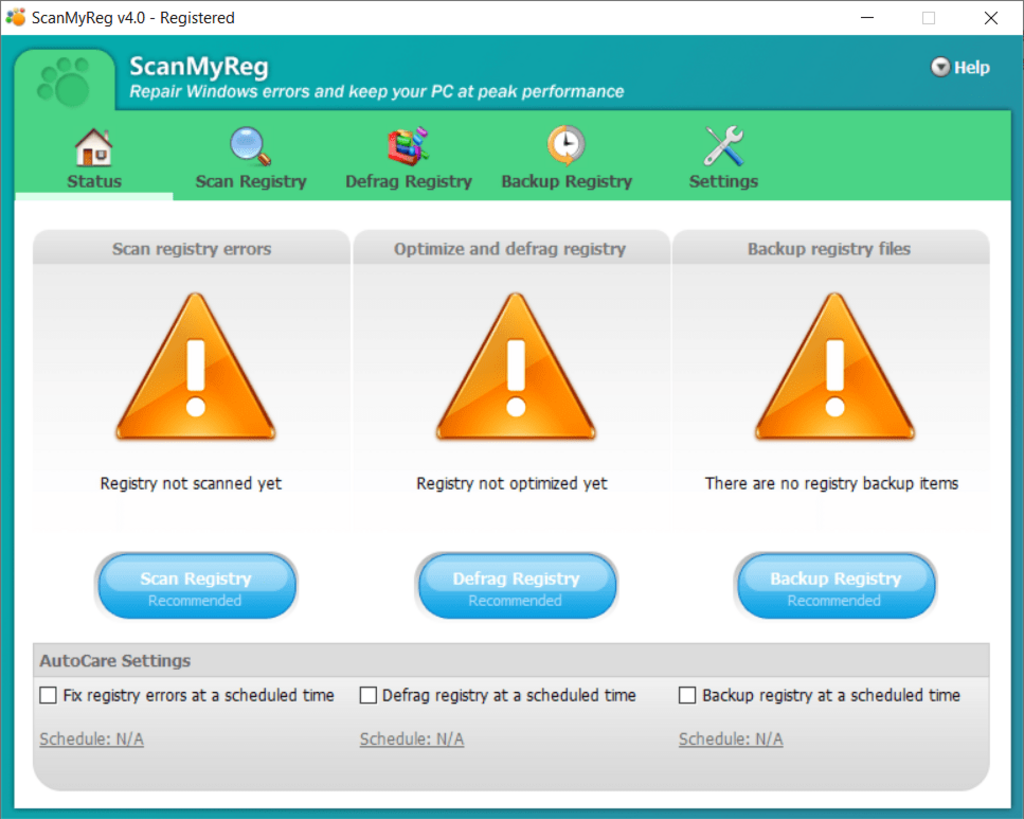
Task: Open the Schedule: N/A link under Defrag registry
Action: 412,739
